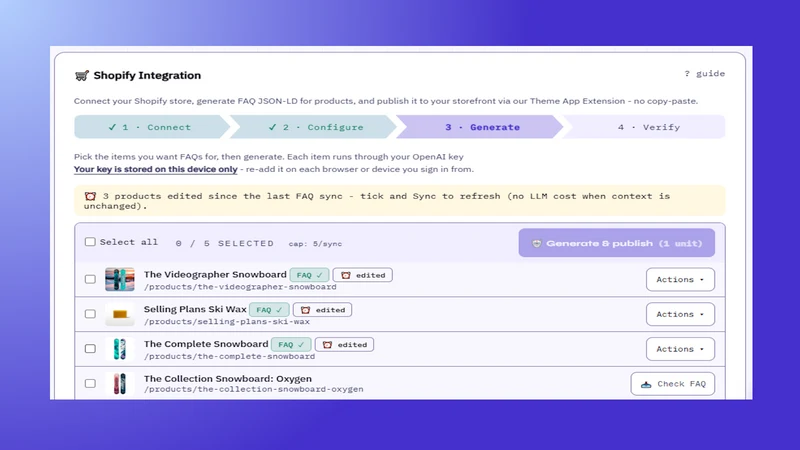Click edited badge on Selling Plans Ski Wax
Viewport: 800px width, 450px height.
[x=322, y=310]
